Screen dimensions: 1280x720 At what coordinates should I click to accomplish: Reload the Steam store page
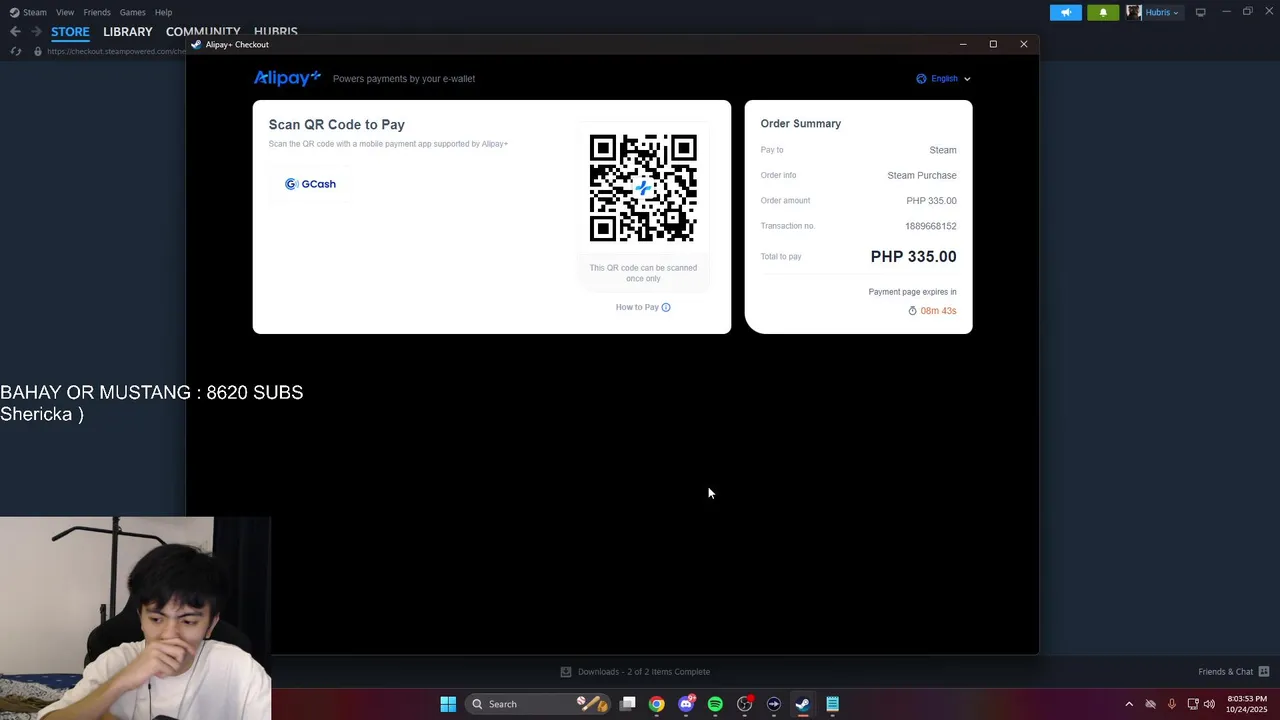point(15,51)
